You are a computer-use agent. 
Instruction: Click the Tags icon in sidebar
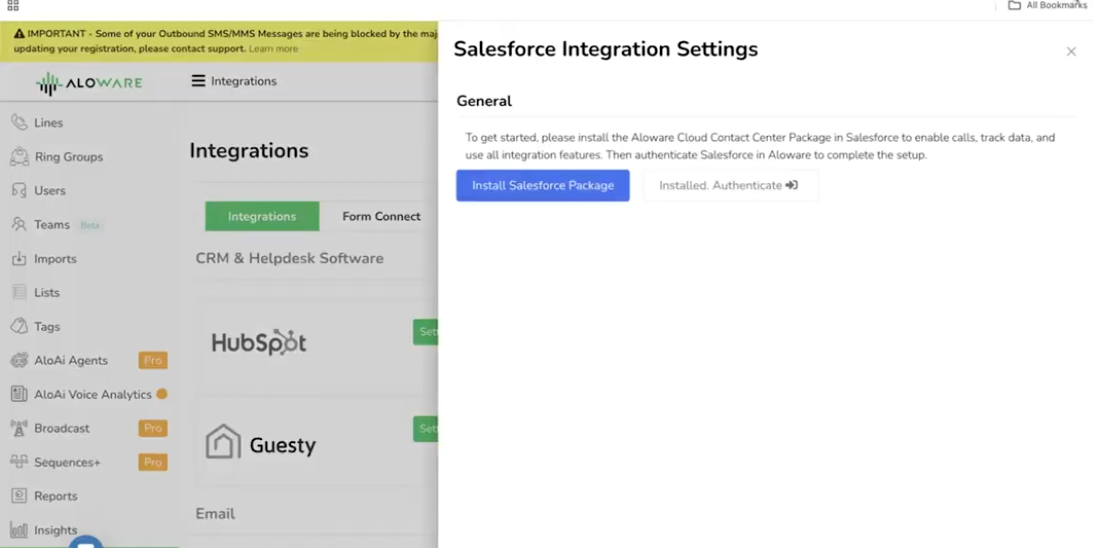tap(19, 326)
